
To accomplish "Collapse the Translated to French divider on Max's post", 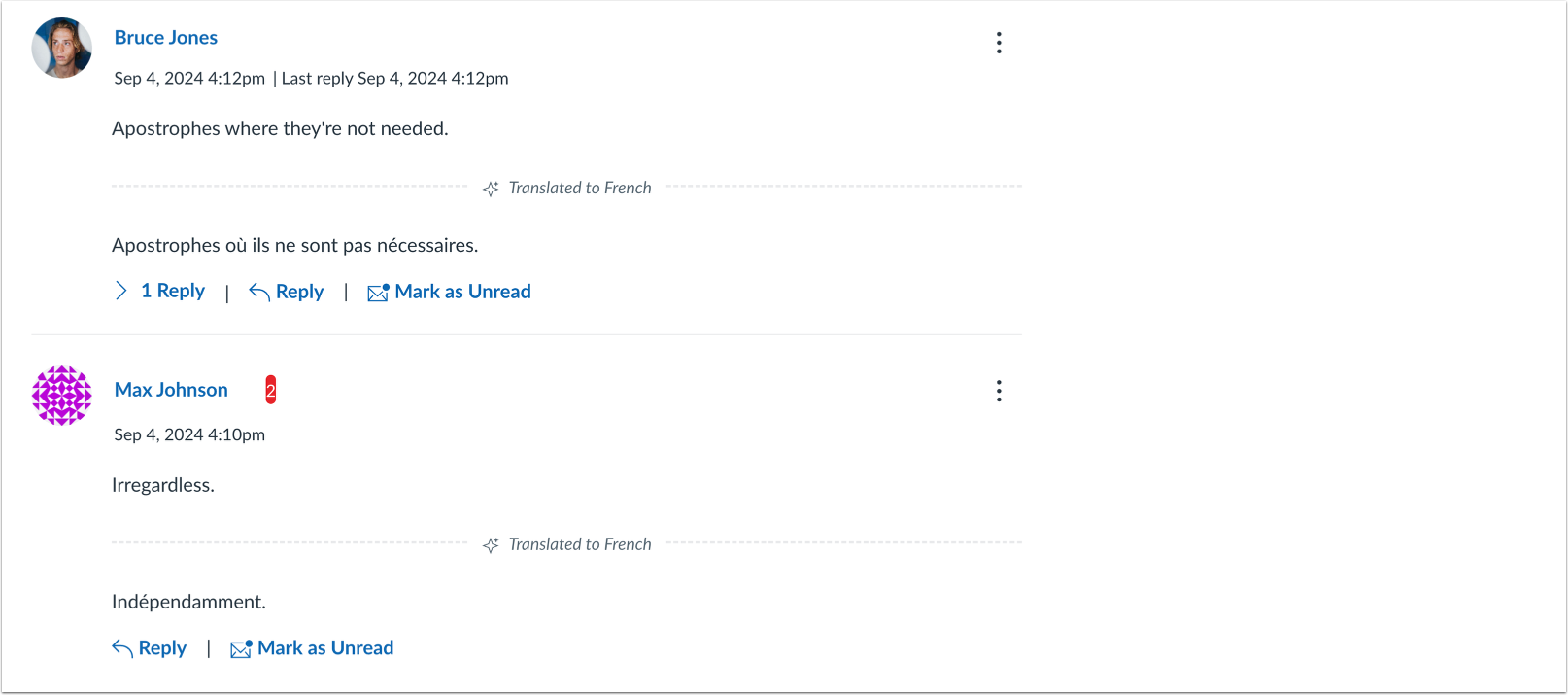I will pos(579,544).
